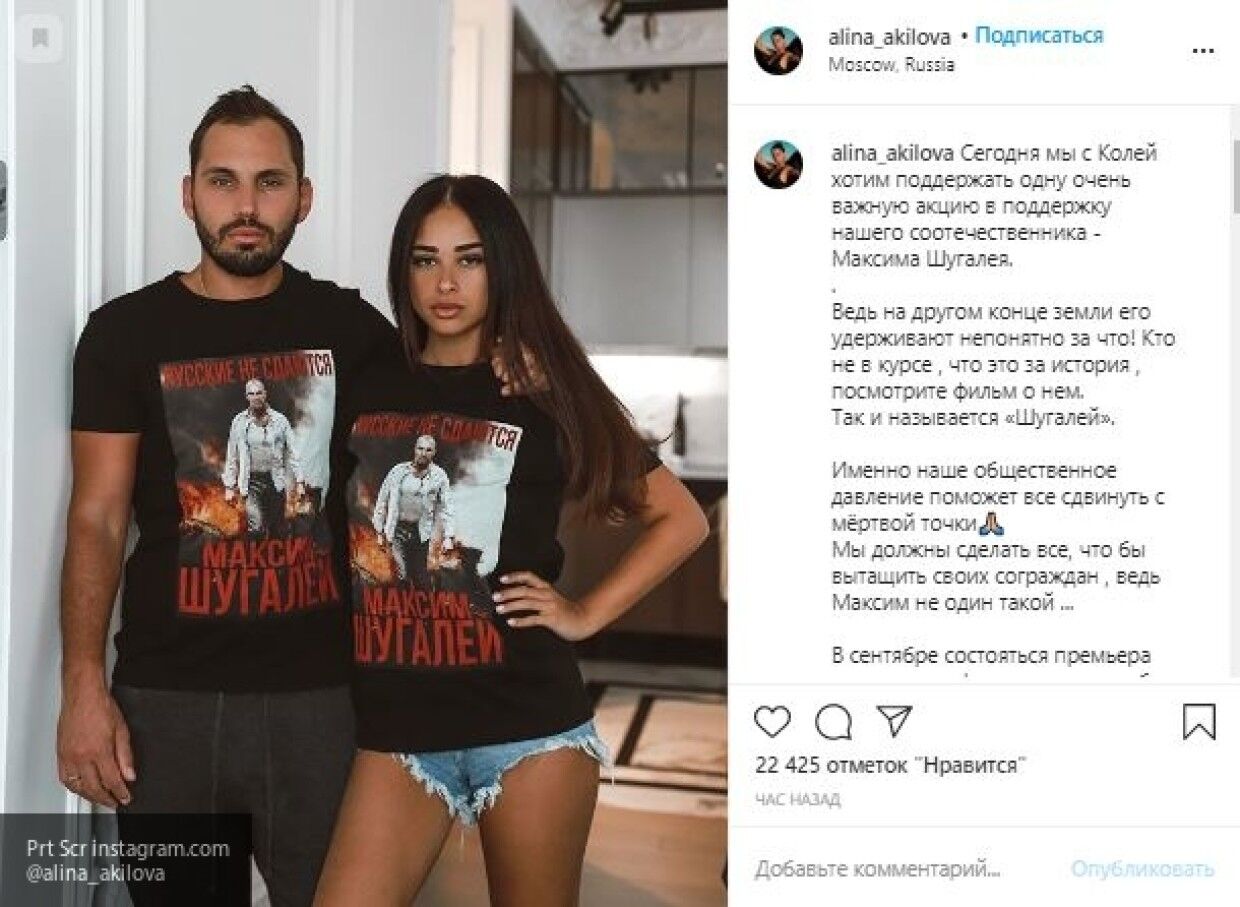Click the alina_akilova username in the caption
The width and height of the screenshot is (1240, 907).
point(893,153)
